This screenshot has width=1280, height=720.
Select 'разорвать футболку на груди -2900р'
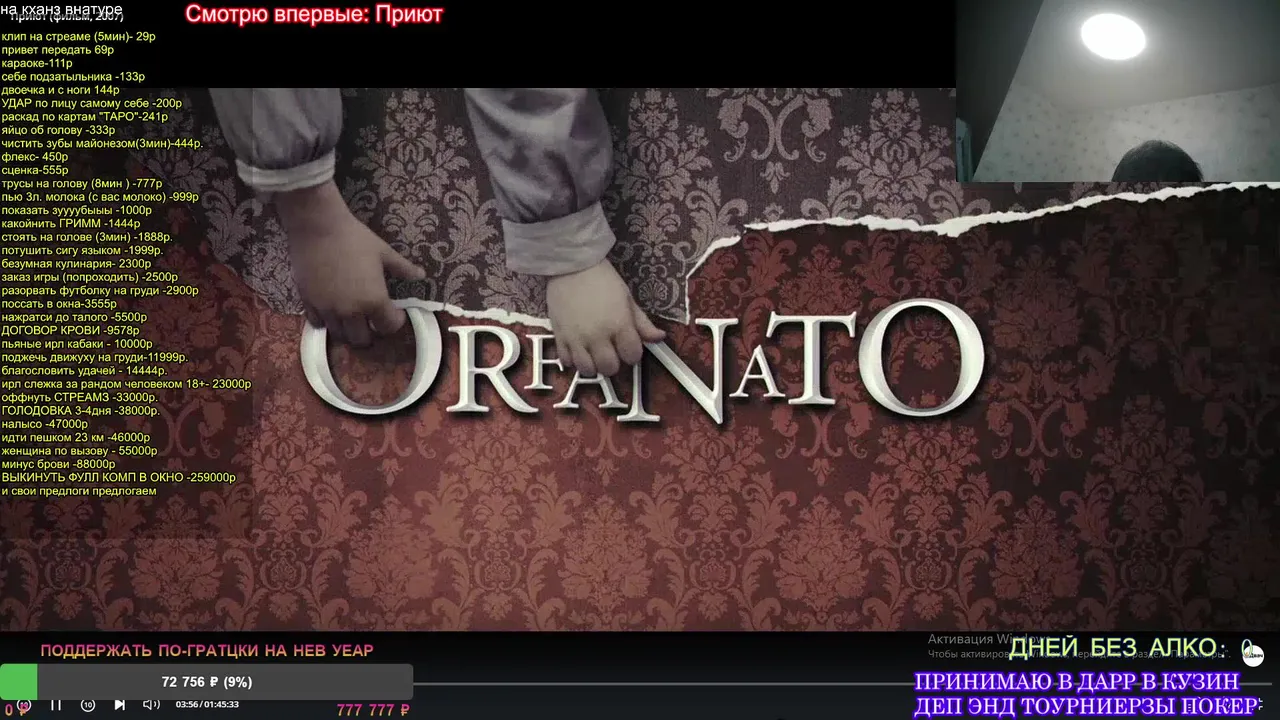100,290
